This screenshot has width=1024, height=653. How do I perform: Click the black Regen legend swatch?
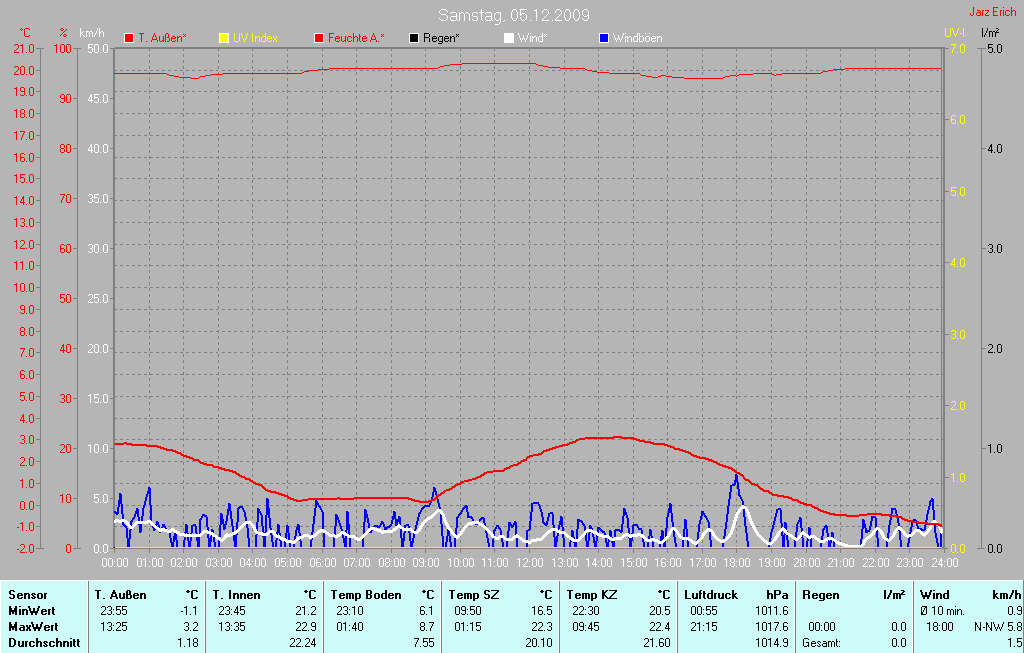pyautogui.click(x=414, y=38)
